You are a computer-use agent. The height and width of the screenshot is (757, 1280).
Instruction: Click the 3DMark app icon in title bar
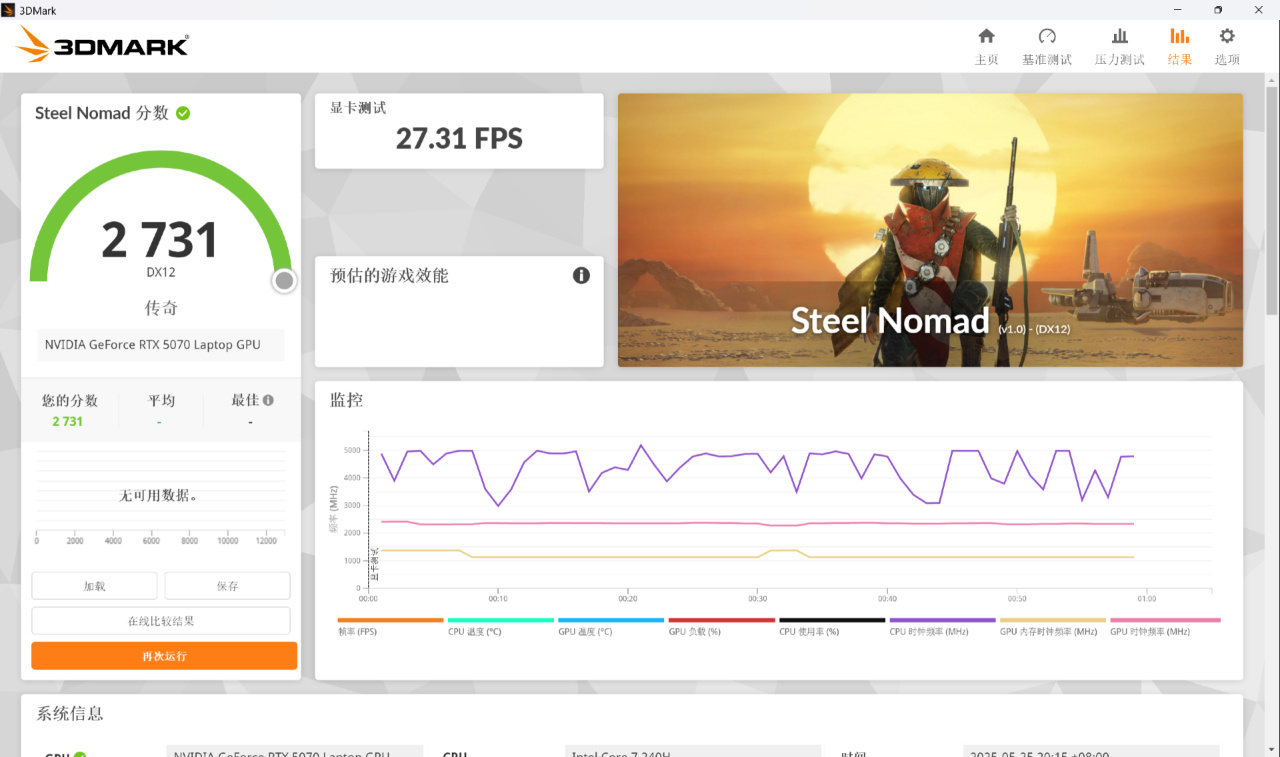[x=8, y=9]
